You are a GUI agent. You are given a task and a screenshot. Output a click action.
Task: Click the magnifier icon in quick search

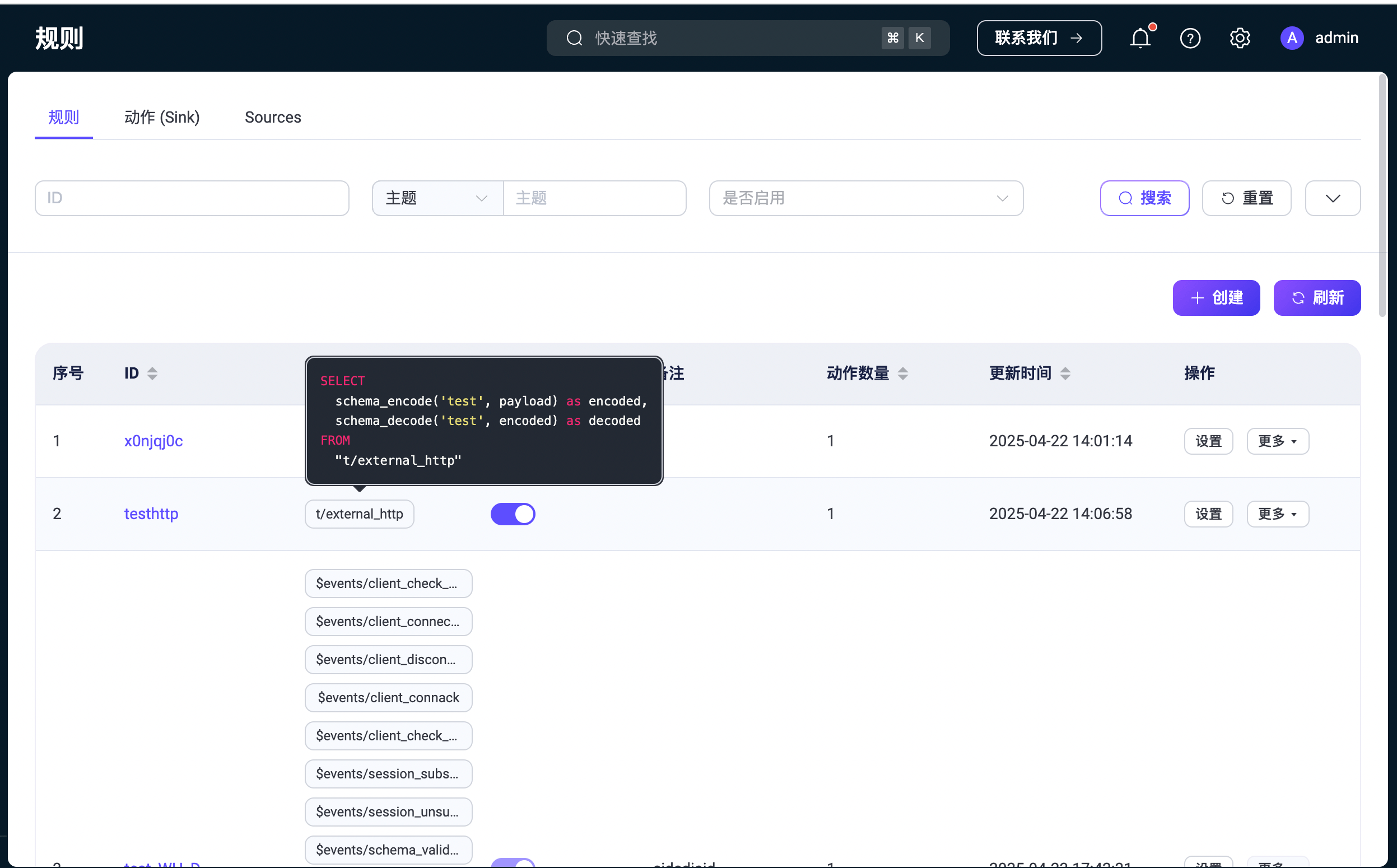(574, 39)
